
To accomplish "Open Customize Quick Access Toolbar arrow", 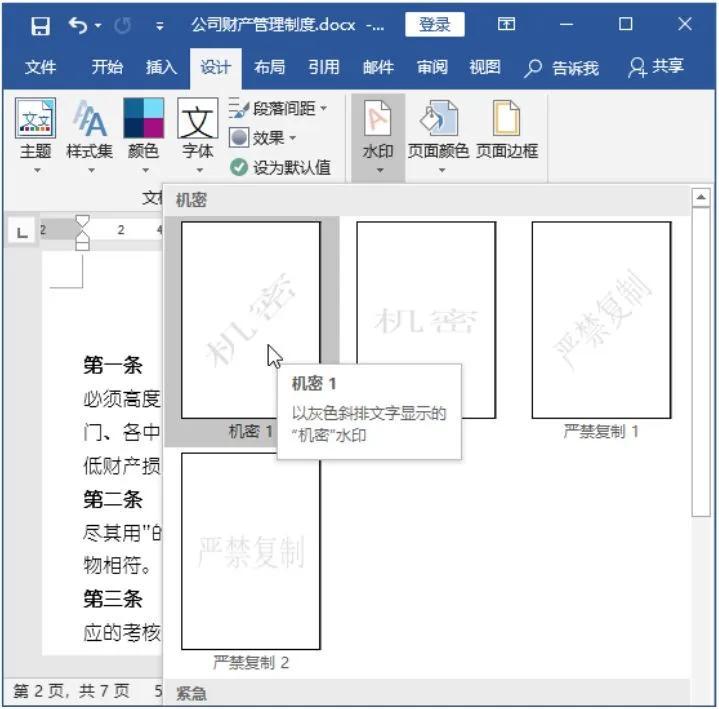I will point(160,26).
